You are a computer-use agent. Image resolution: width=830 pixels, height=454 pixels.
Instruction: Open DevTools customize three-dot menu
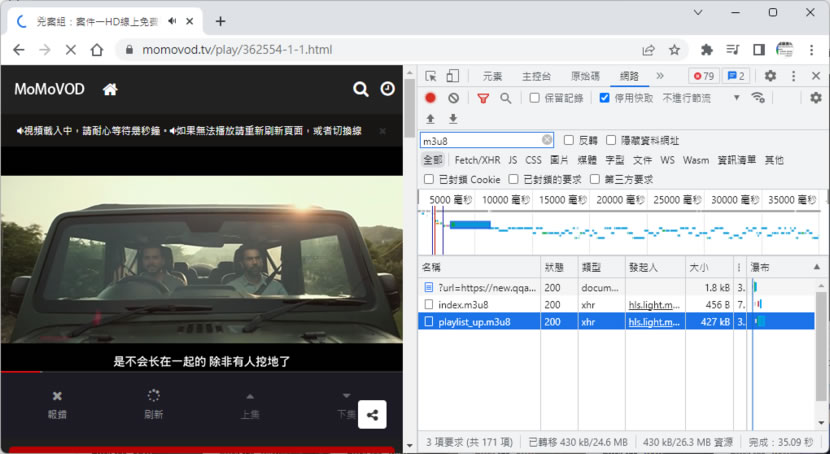pyautogui.click(x=793, y=76)
